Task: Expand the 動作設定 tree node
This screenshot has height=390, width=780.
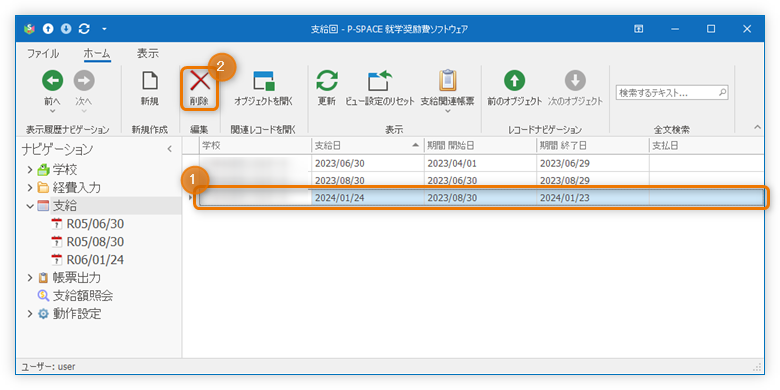Action: pyautogui.click(x=30, y=314)
